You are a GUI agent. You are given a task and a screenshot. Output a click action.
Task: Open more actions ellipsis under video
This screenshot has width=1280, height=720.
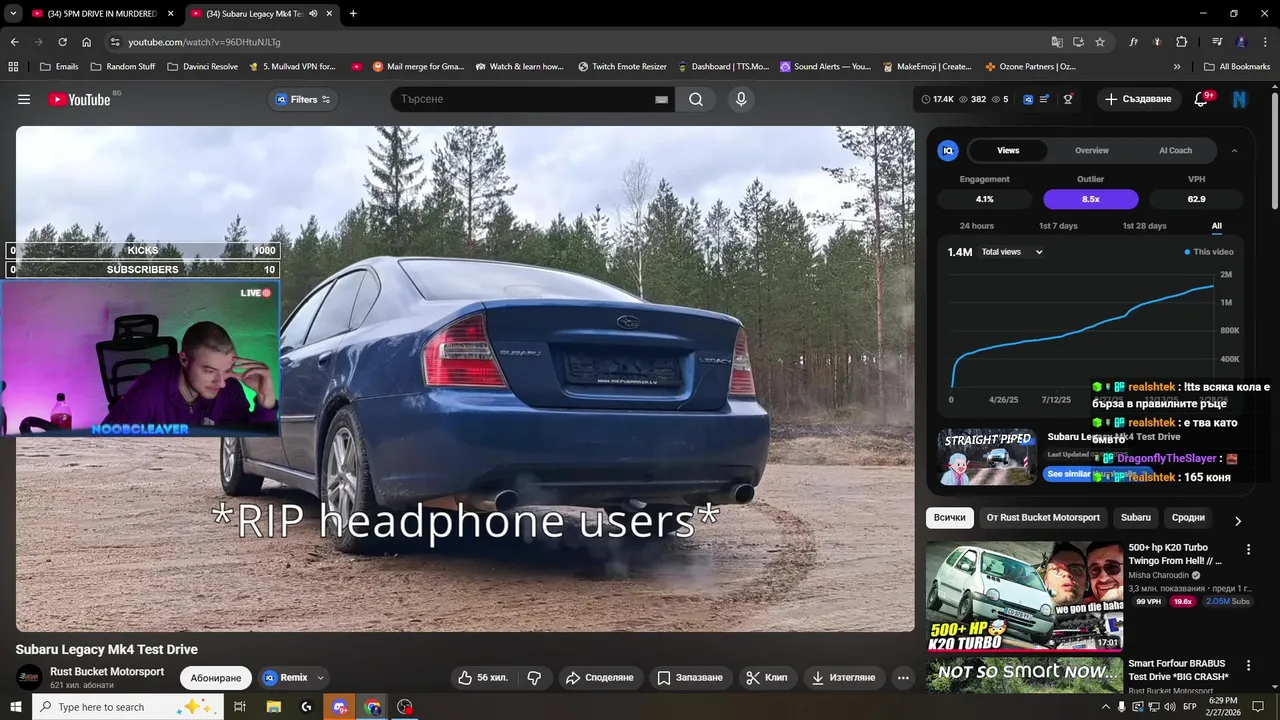[903, 678]
